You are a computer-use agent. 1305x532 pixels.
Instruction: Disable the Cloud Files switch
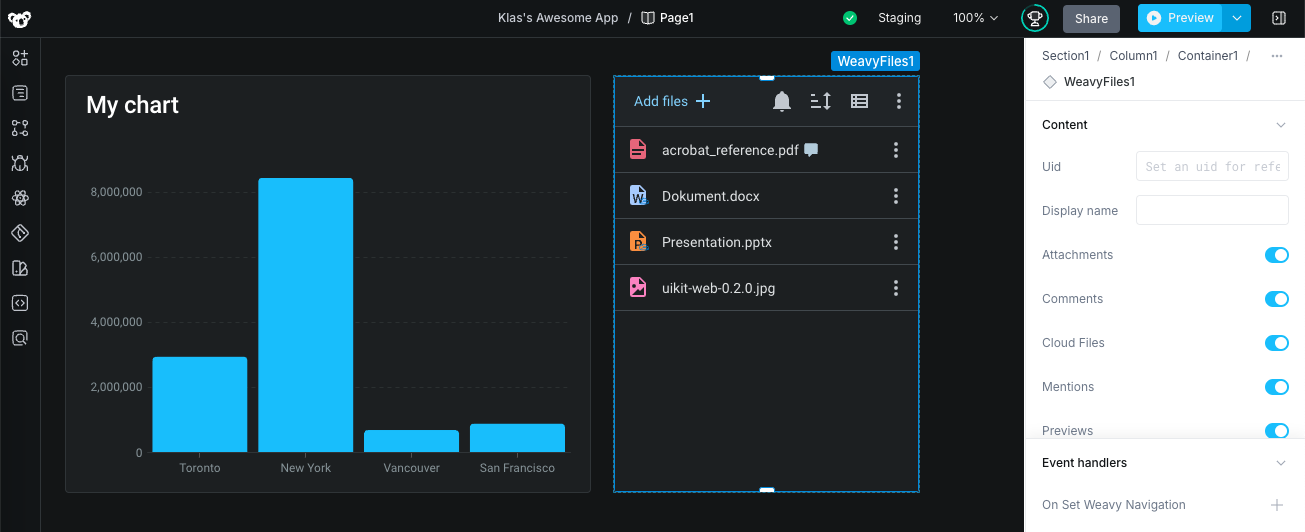click(x=1277, y=343)
